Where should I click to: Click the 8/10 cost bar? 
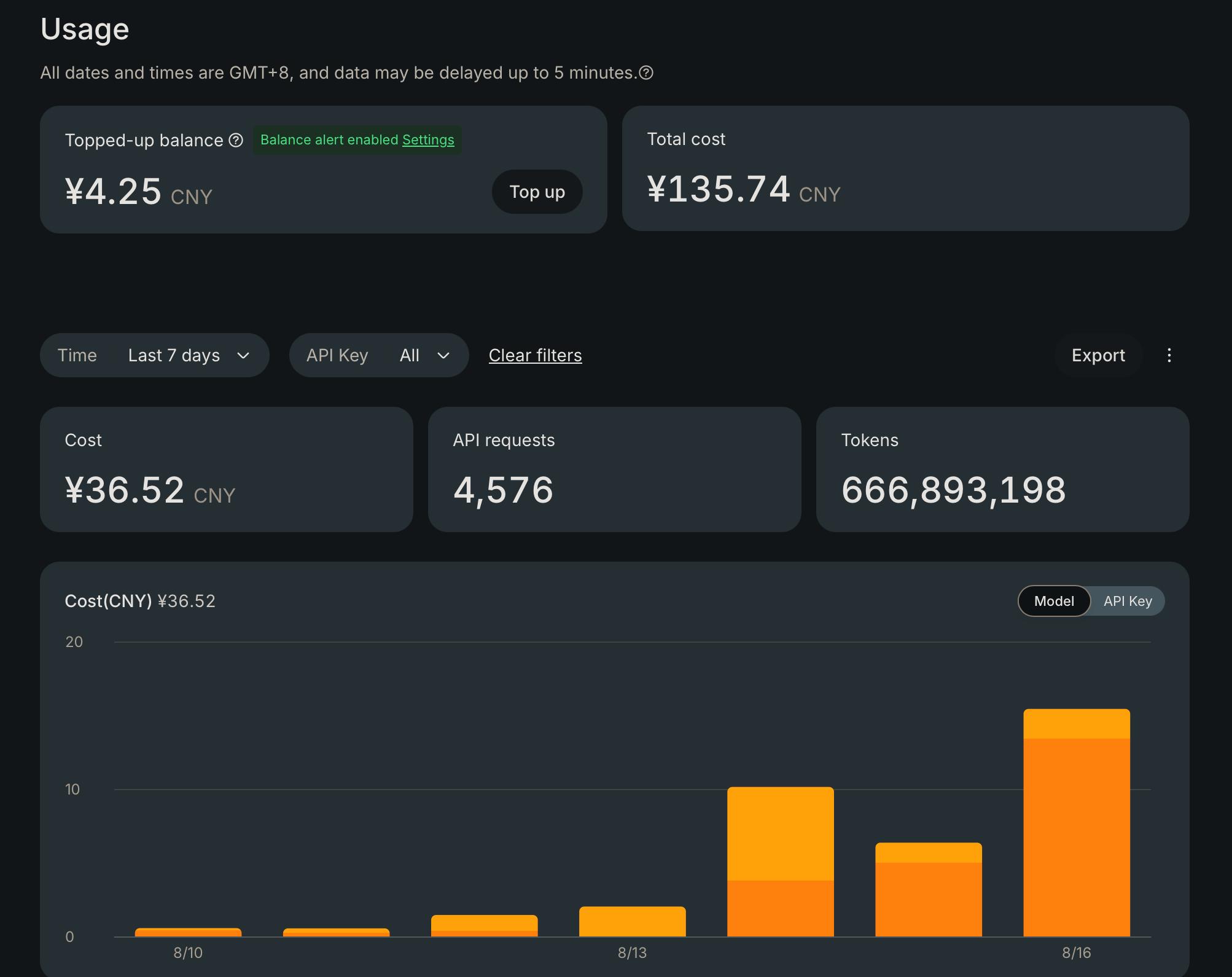click(x=188, y=932)
